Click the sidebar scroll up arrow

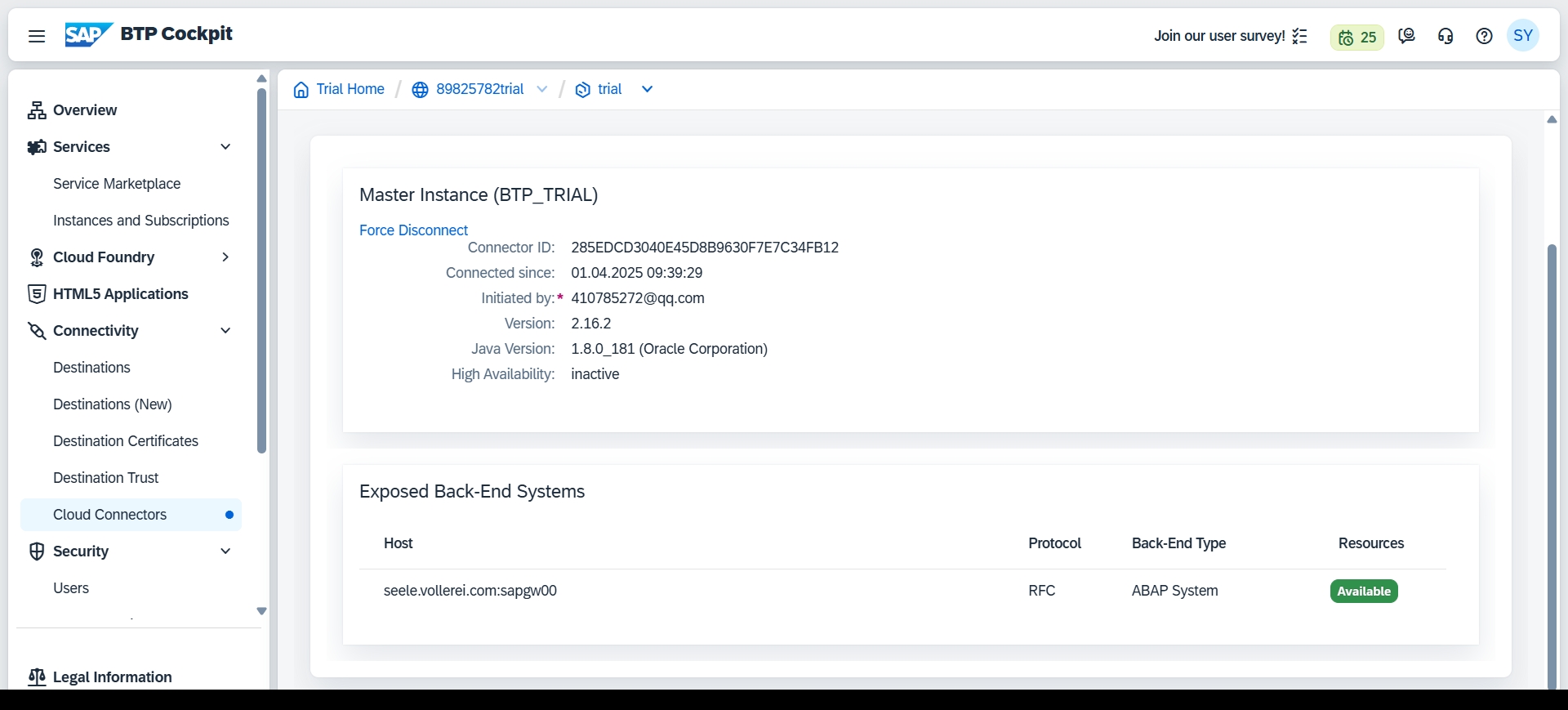pyautogui.click(x=261, y=78)
